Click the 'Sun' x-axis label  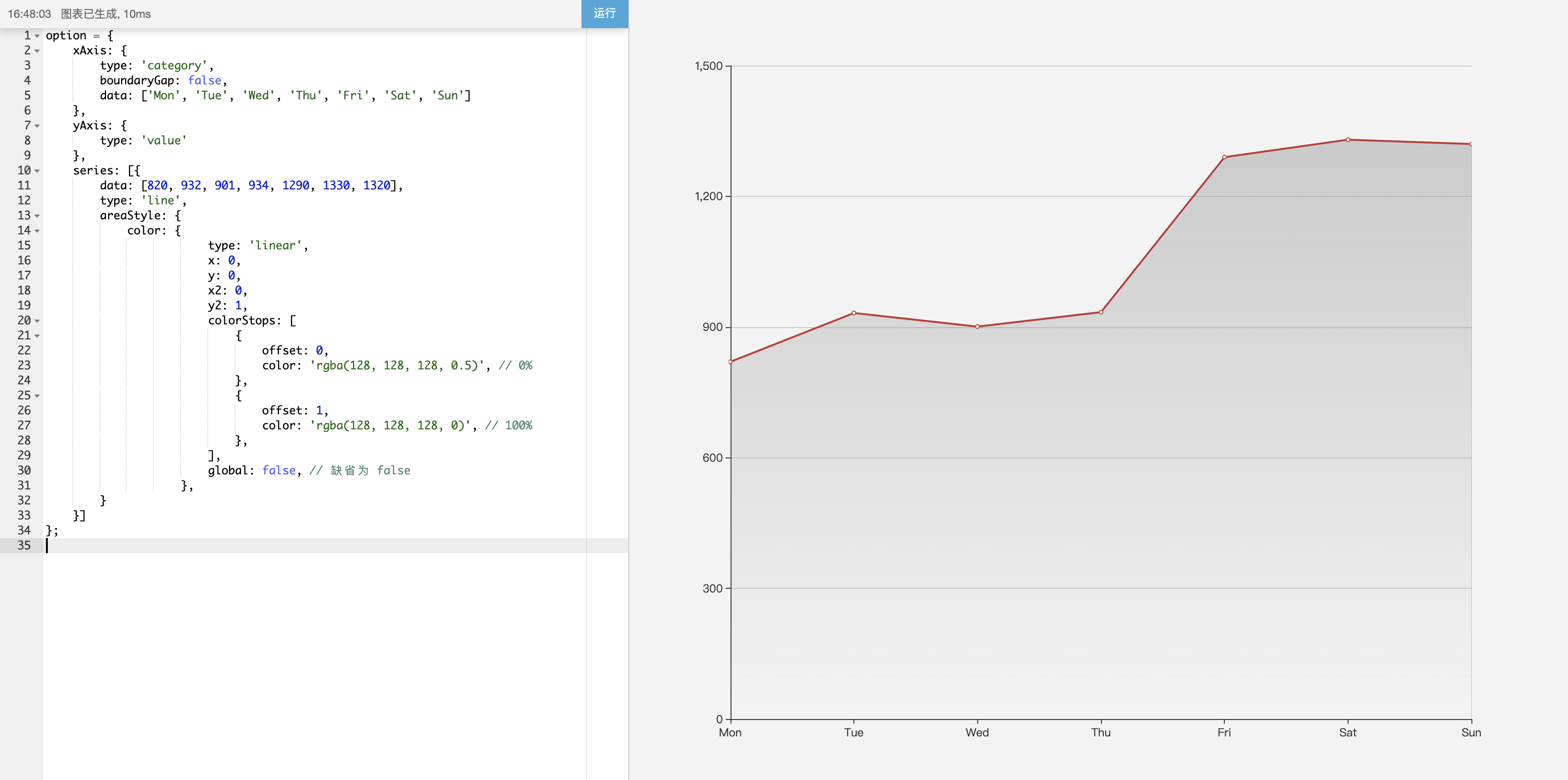pos(1470,733)
